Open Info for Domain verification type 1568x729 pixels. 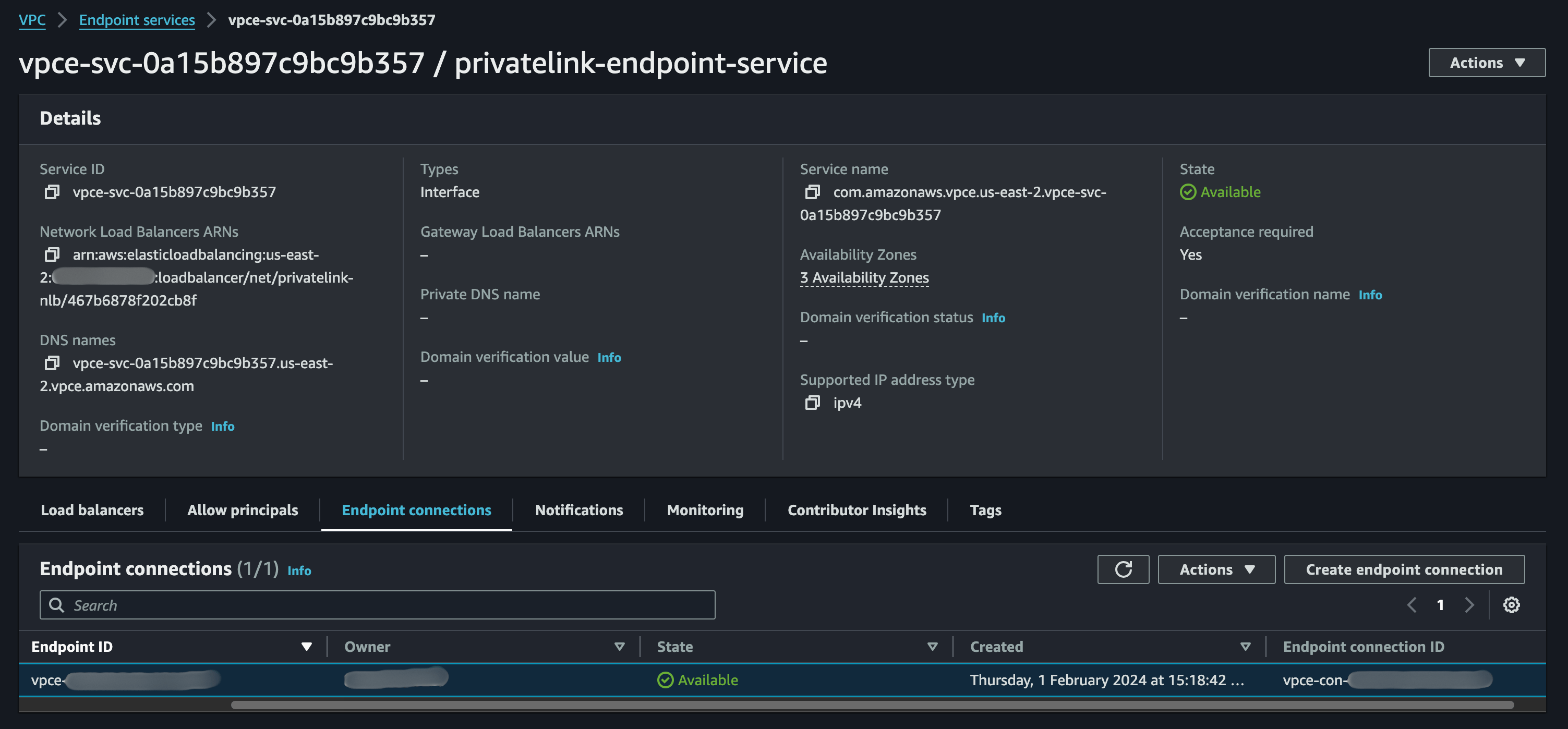click(223, 426)
